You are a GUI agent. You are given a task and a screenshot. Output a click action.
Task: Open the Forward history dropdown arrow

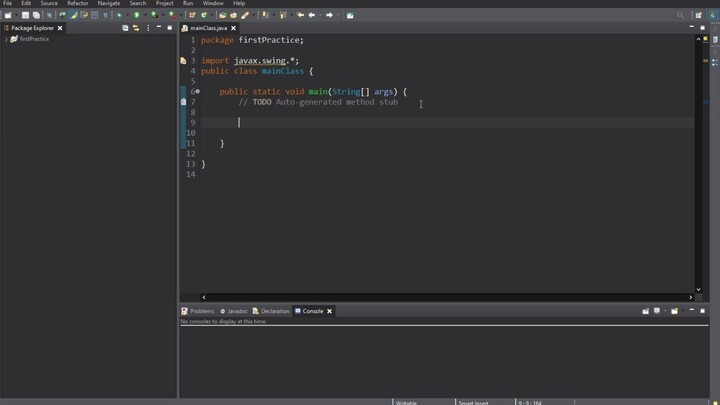coord(338,15)
